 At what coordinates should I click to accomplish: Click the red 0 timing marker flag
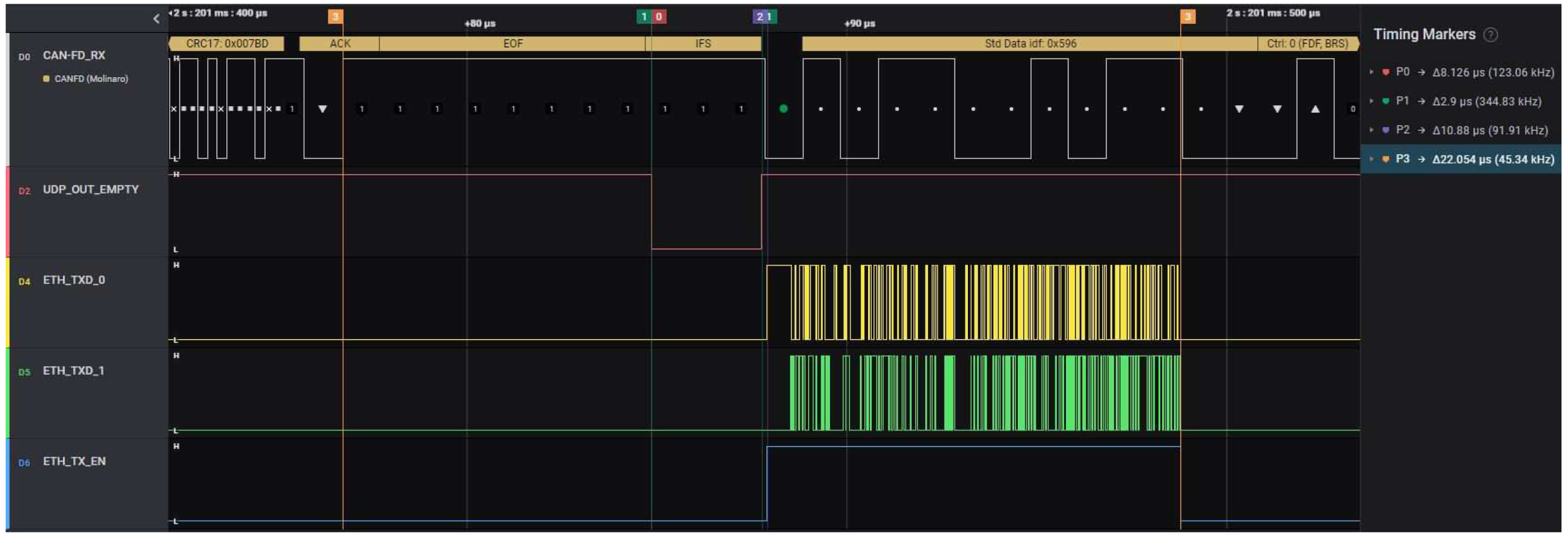658,17
